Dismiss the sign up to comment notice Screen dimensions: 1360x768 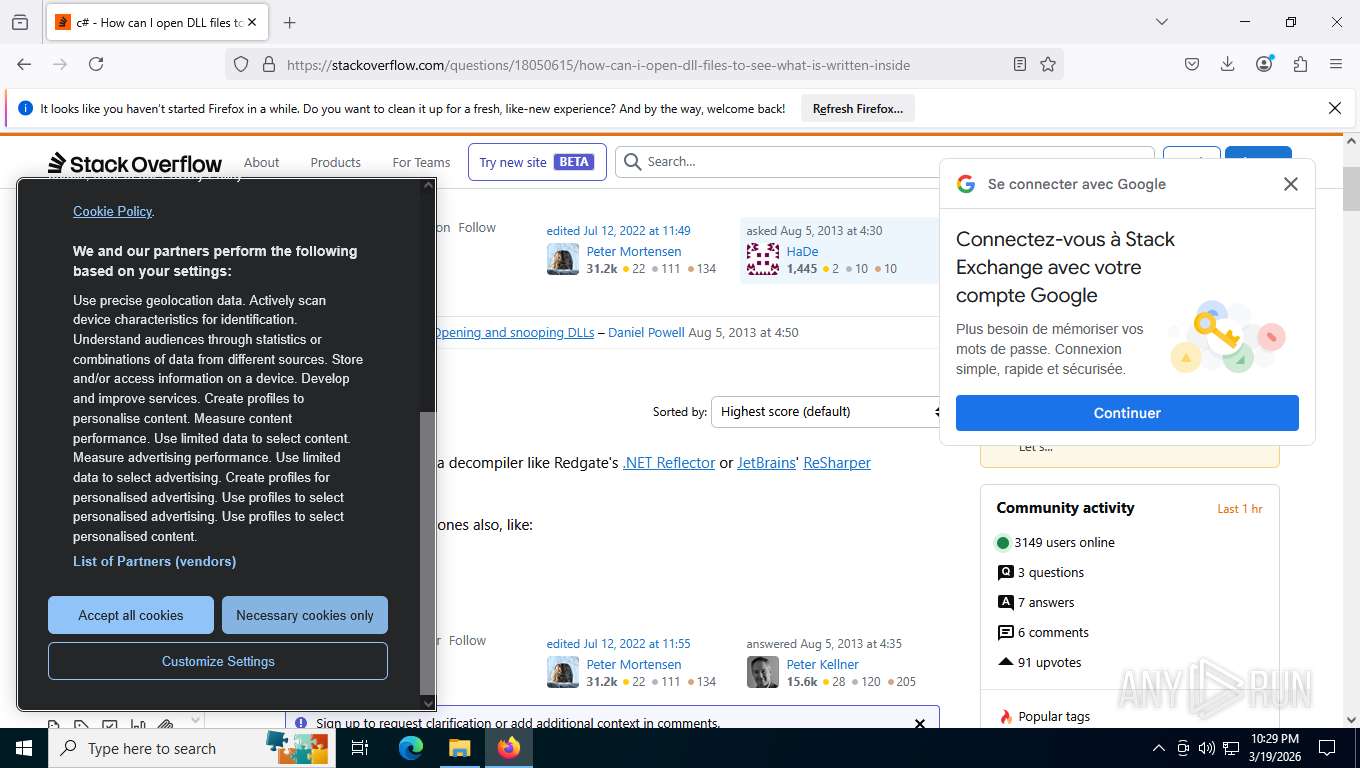[920, 723]
